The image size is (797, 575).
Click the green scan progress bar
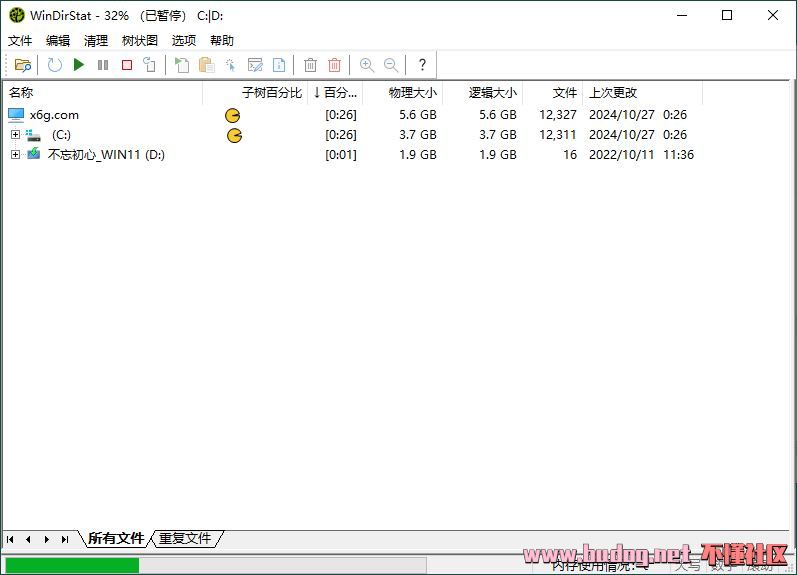coord(72,566)
